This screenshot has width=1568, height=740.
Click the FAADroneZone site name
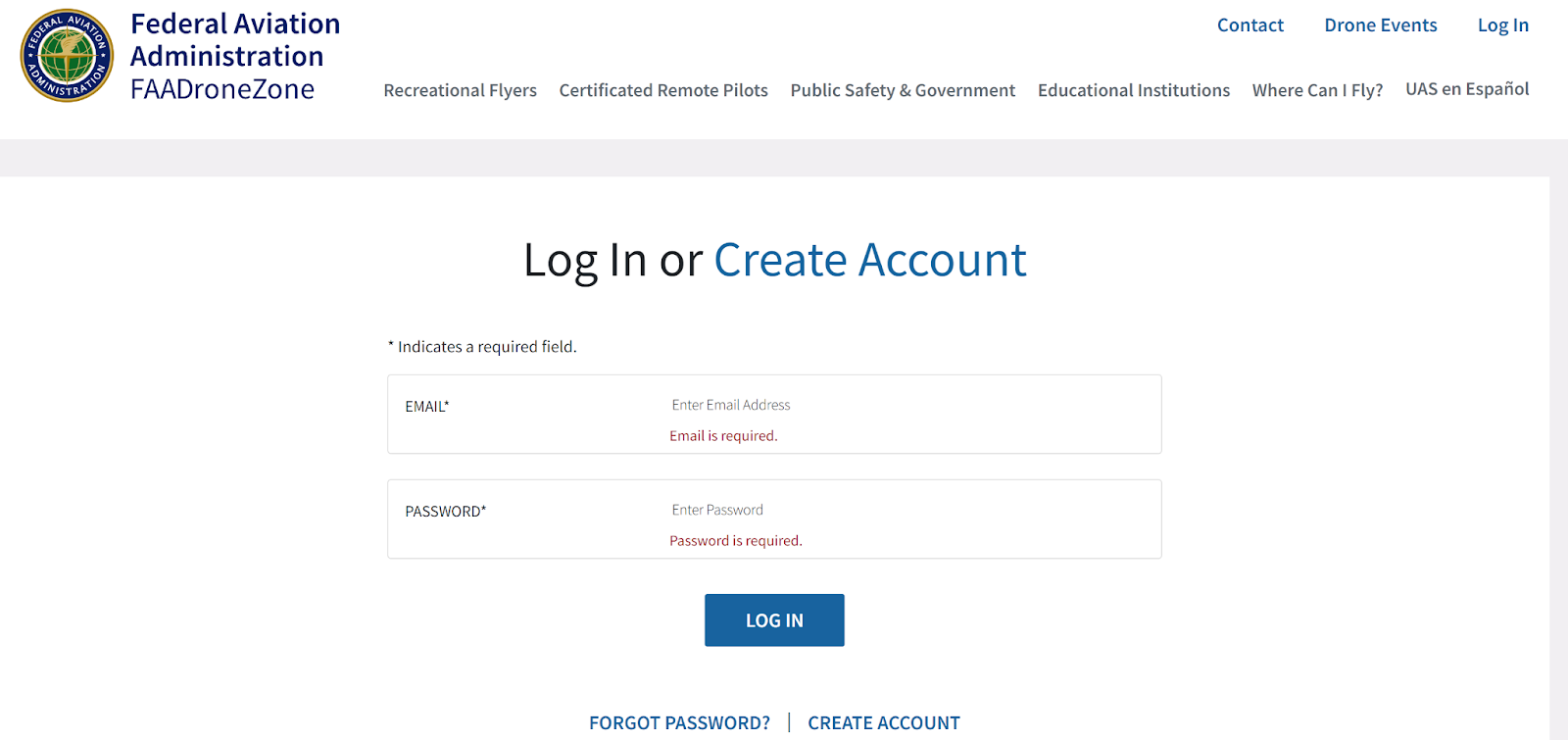tap(222, 89)
